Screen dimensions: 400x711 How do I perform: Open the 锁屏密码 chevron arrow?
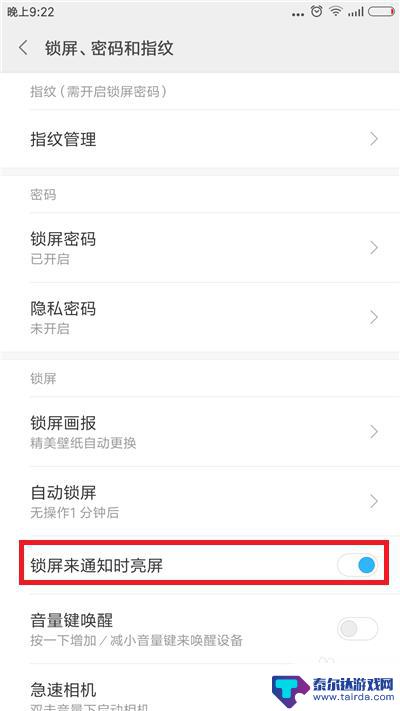(374, 248)
